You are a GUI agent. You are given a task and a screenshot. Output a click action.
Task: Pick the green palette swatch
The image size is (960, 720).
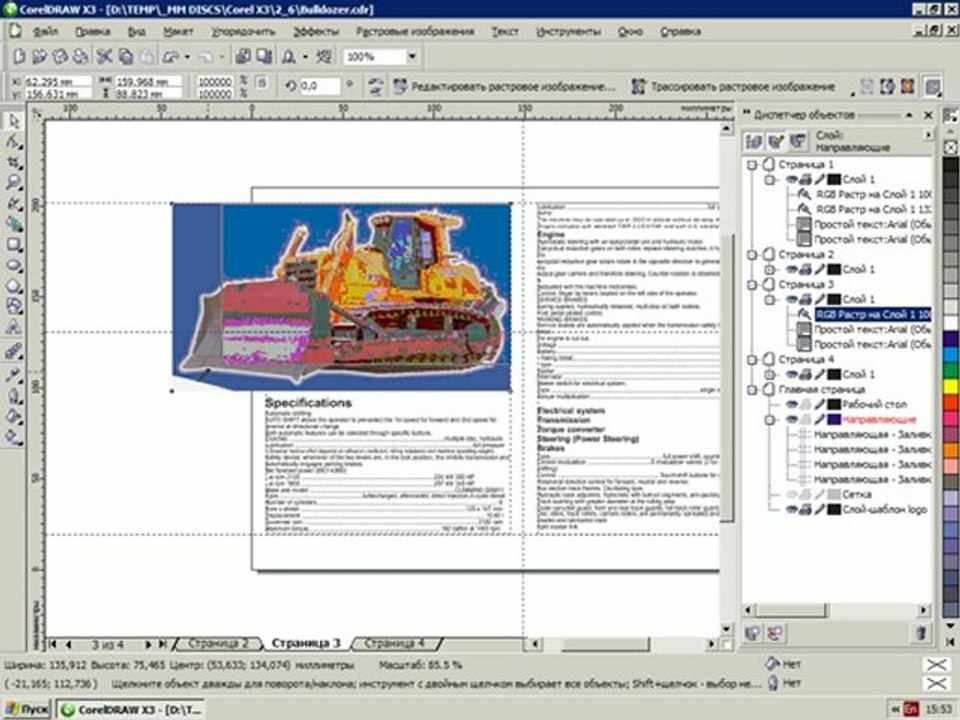click(951, 370)
